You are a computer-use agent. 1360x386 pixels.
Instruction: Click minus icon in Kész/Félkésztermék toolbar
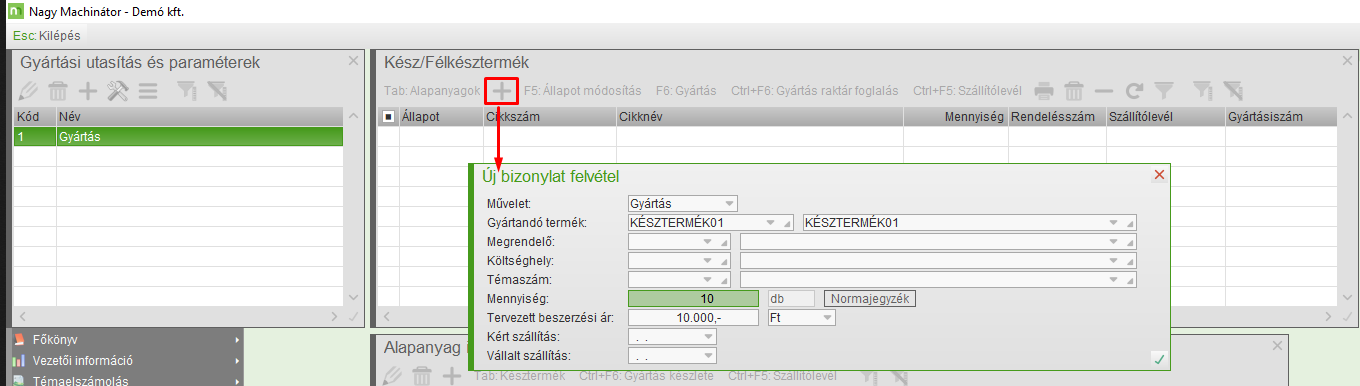click(x=1104, y=91)
